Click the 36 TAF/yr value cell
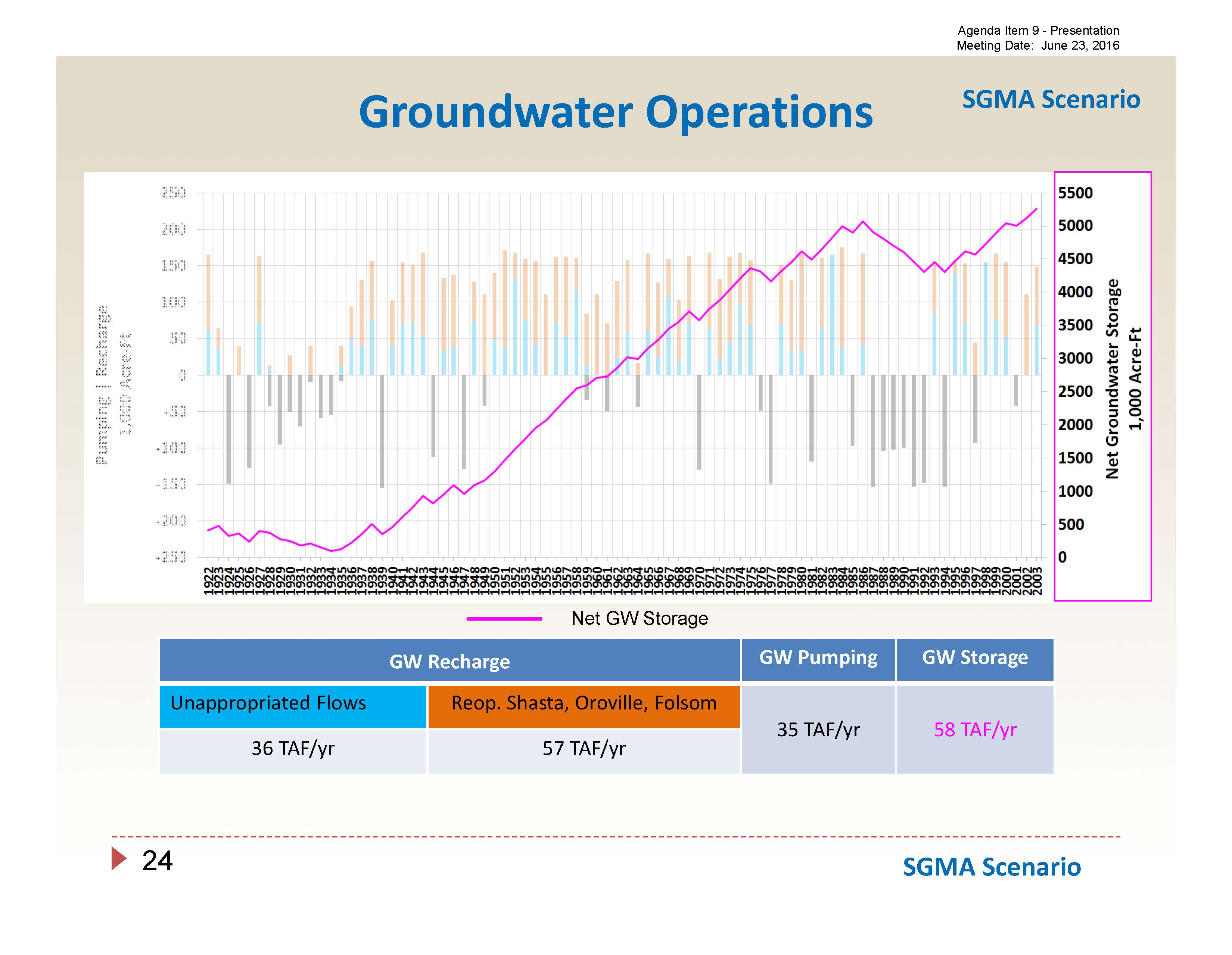Viewport: 1232px width, 955px height. click(292, 749)
